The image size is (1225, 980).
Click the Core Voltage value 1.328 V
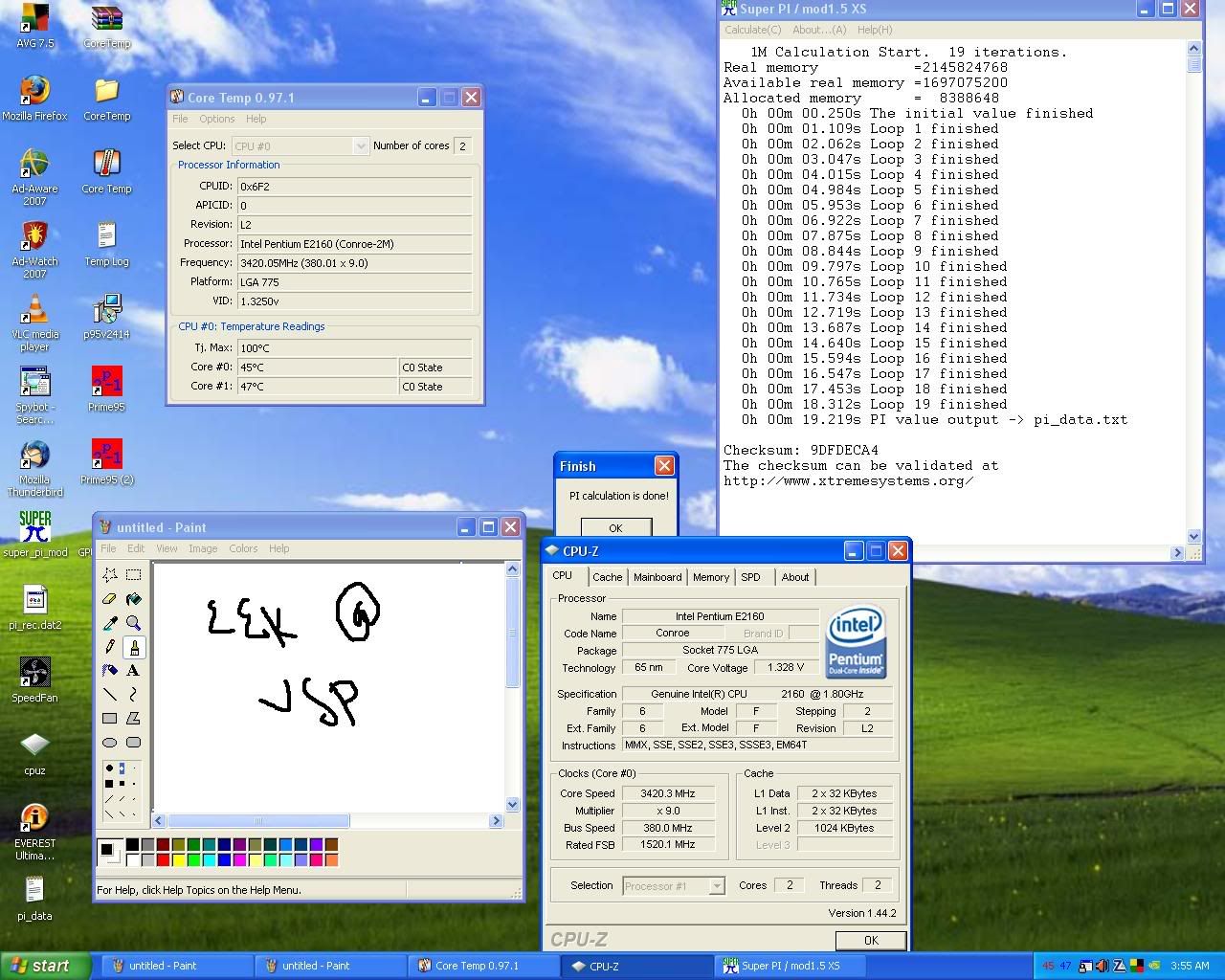786,667
